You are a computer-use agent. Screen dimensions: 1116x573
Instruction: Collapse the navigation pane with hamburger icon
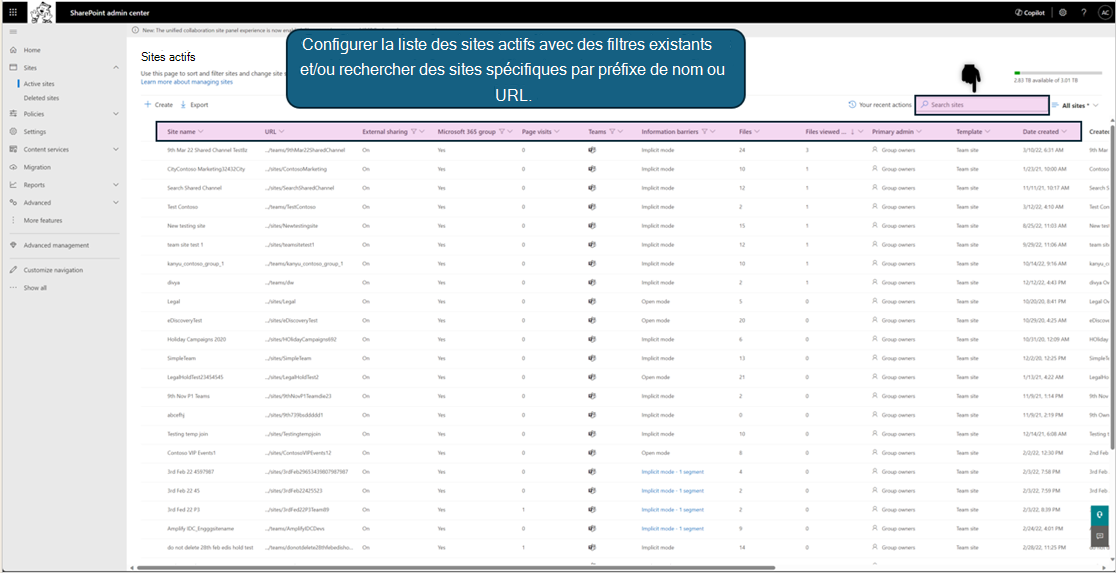[x=13, y=32]
